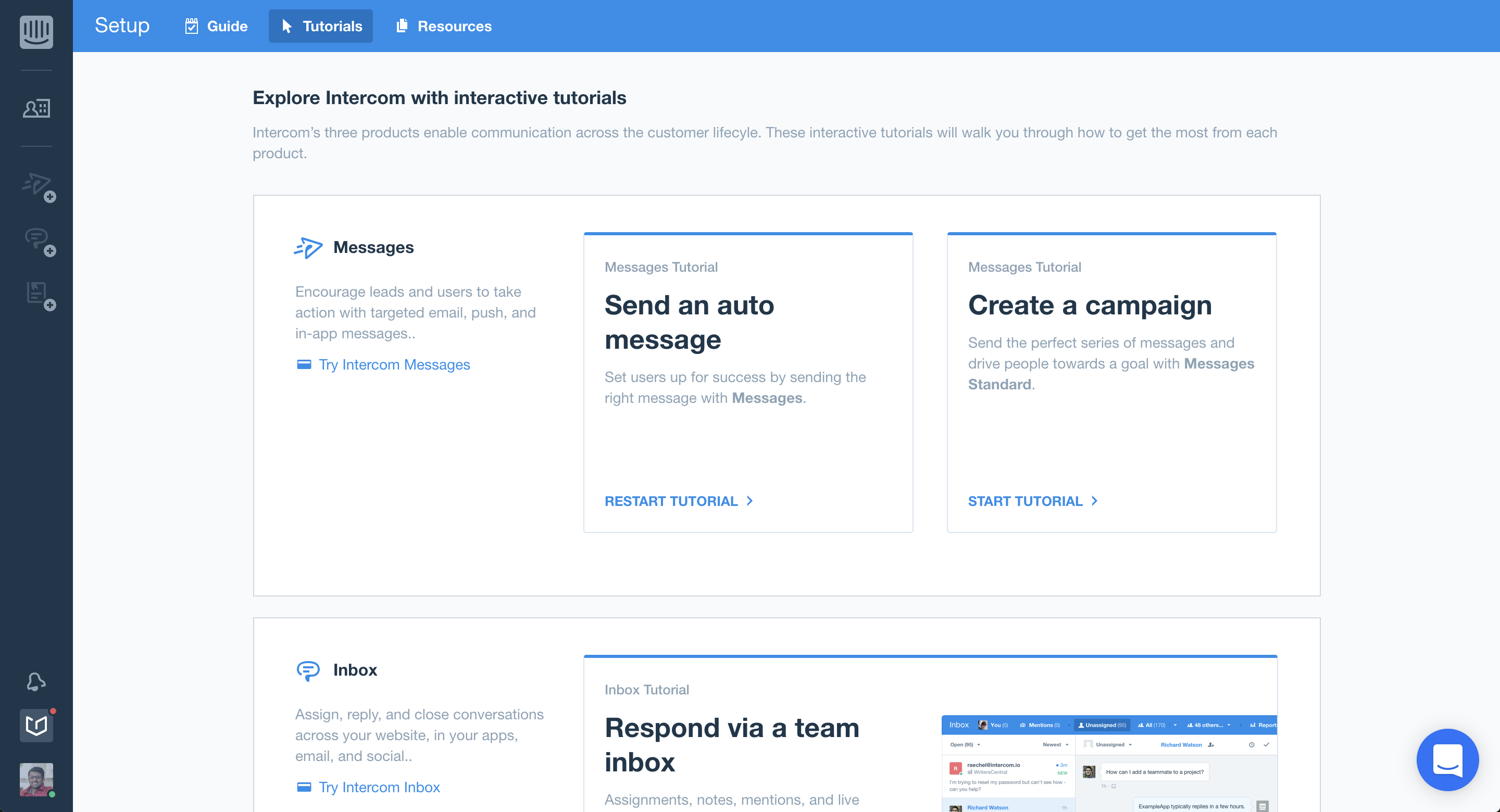The height and width of the screenshot is (812, 1500).
Task: Click the Inbox Tutorial label
Action: pos(646,690)
